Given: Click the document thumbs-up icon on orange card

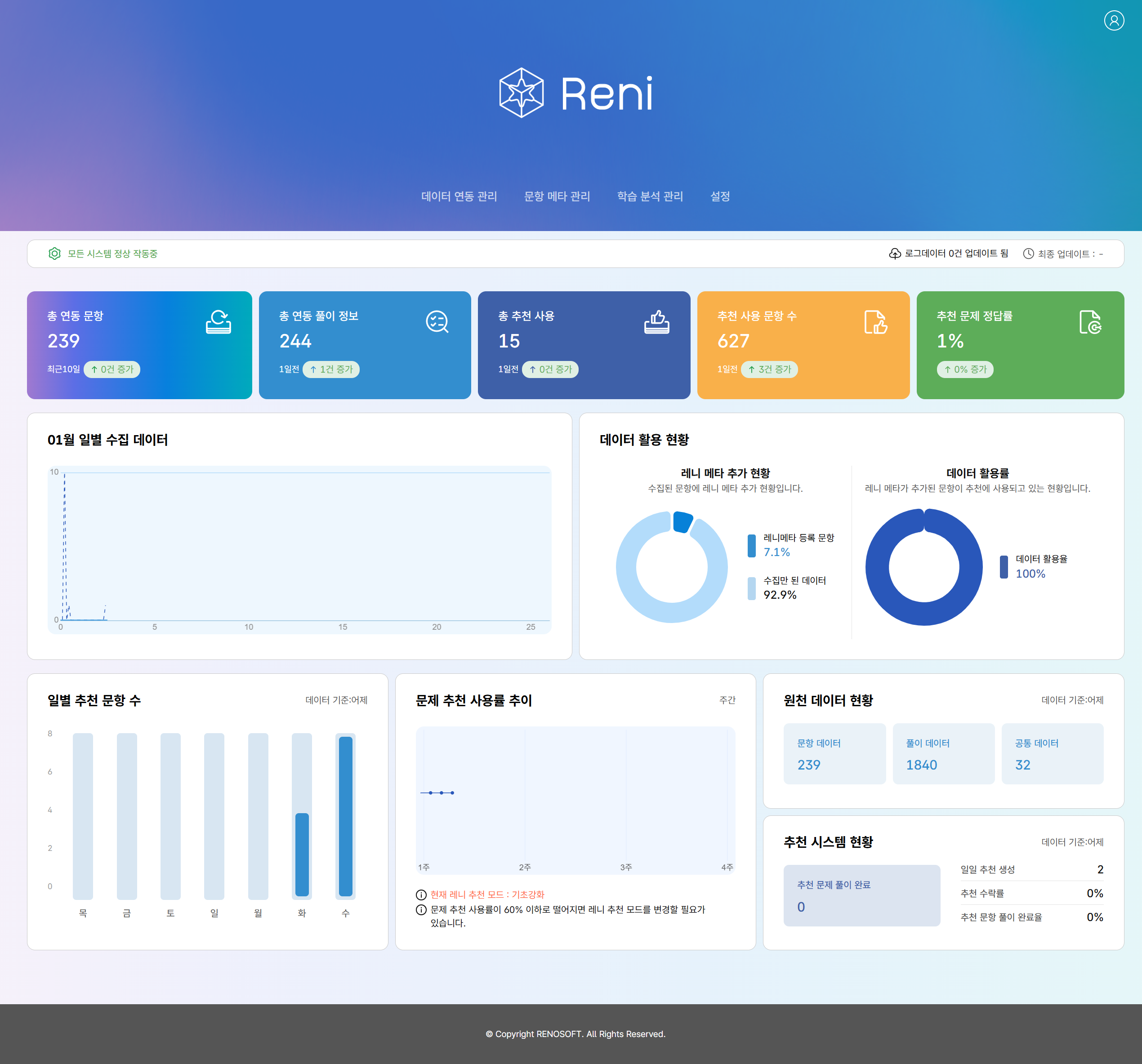Looking at the screenshot, I should [875, 322].
